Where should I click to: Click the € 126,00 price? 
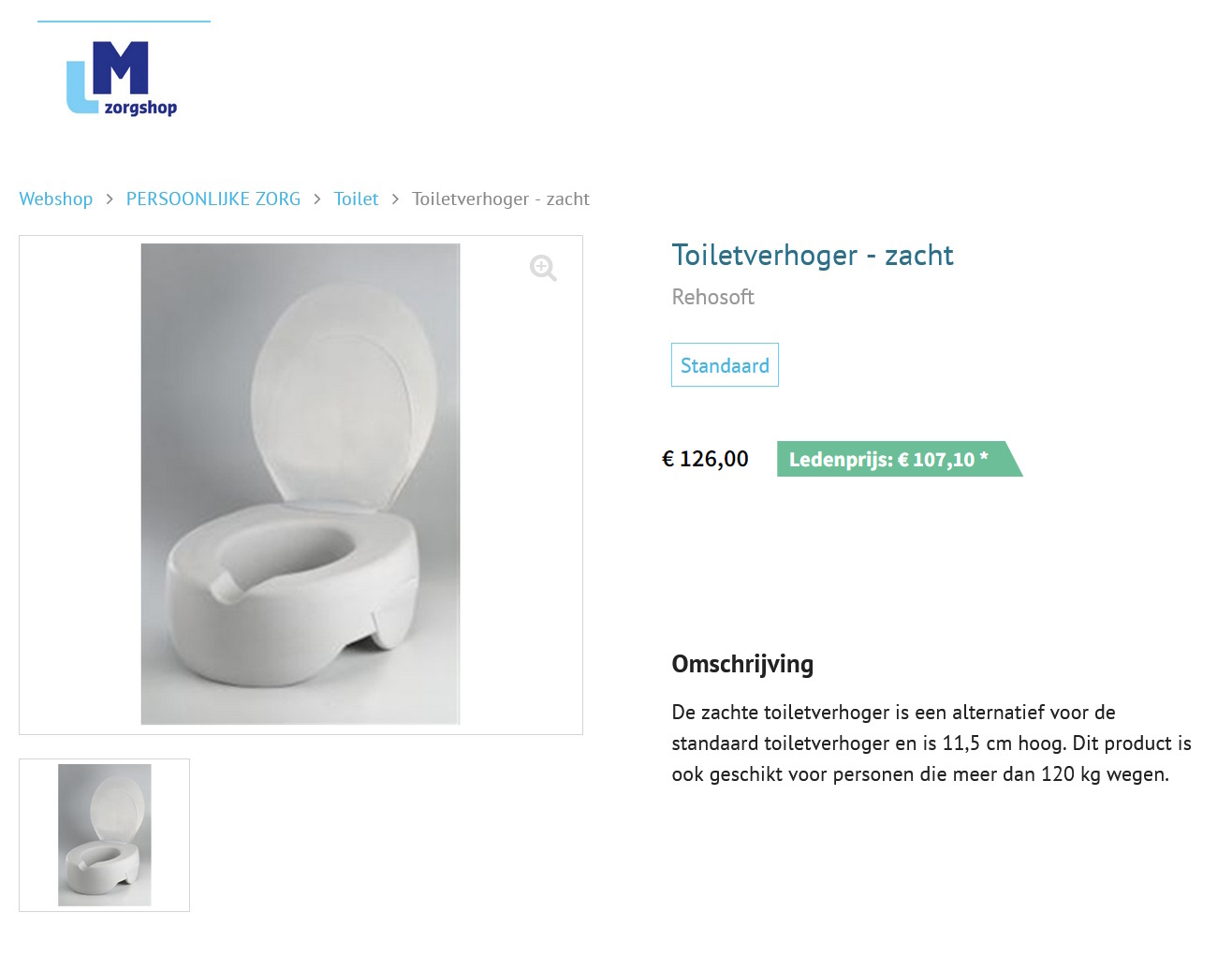click(705, 459)
